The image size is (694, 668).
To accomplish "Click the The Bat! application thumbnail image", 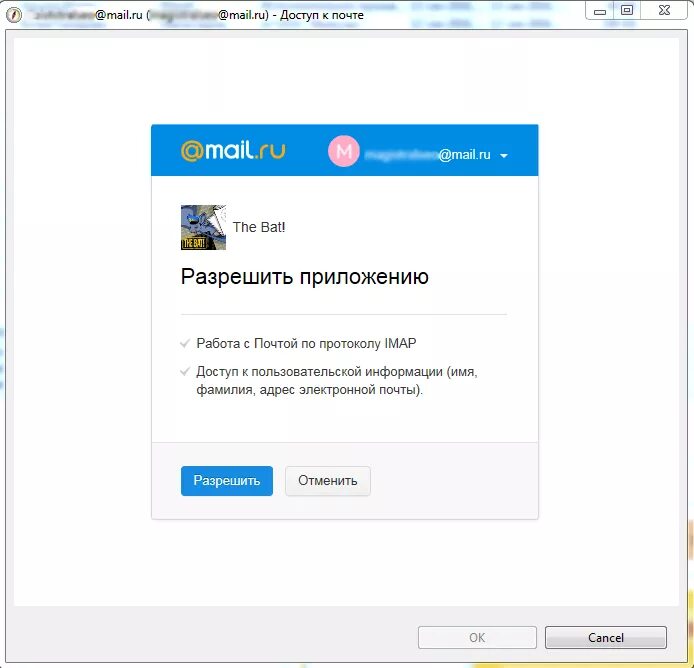I will coord(203,227).
